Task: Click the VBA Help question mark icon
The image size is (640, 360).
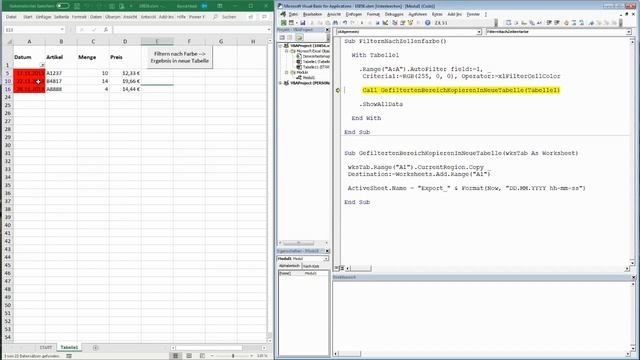Action: click(427, 23)
